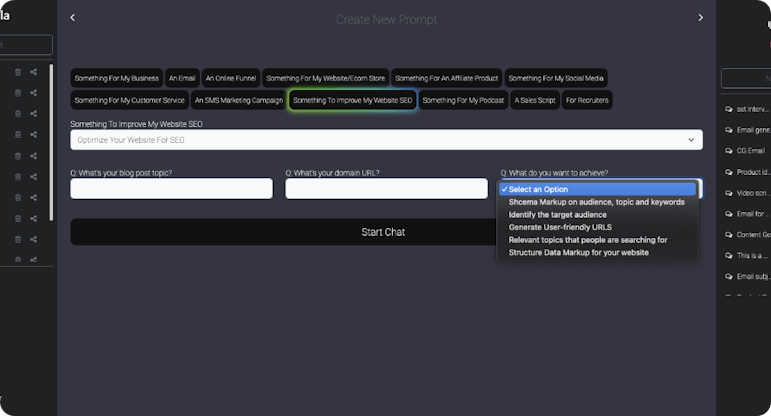
Task: Click the left arrow beside Create New Prompt
Action: click(73, 18)
